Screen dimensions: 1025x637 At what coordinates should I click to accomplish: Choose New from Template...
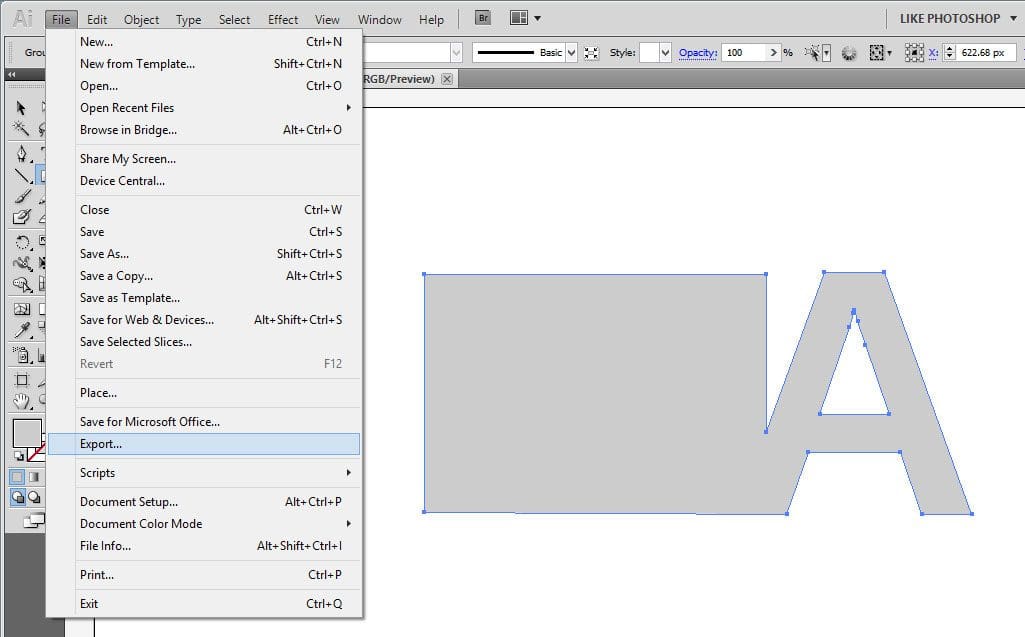204,63
